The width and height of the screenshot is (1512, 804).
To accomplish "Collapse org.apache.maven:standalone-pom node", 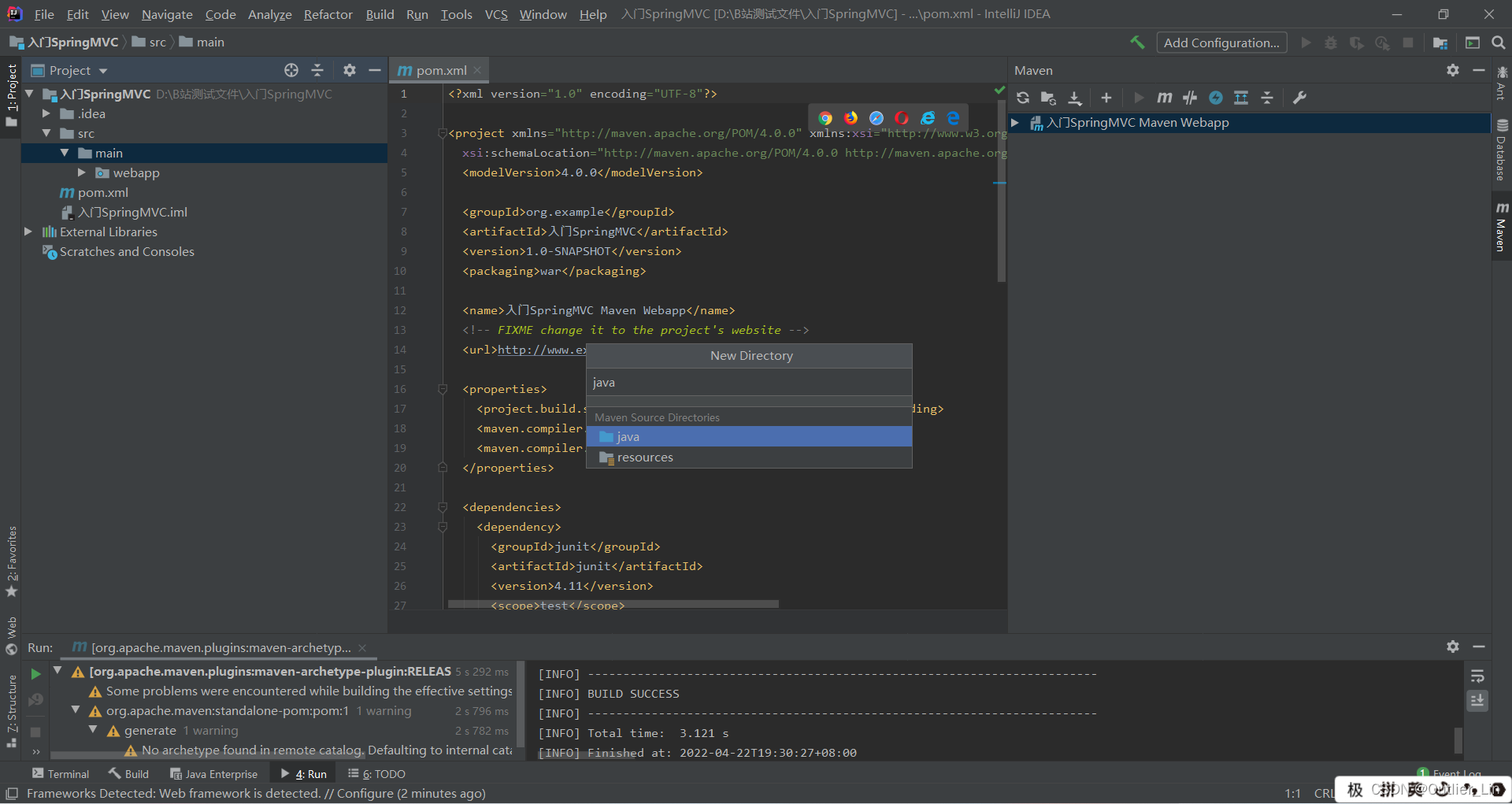I will click(76, 710).
